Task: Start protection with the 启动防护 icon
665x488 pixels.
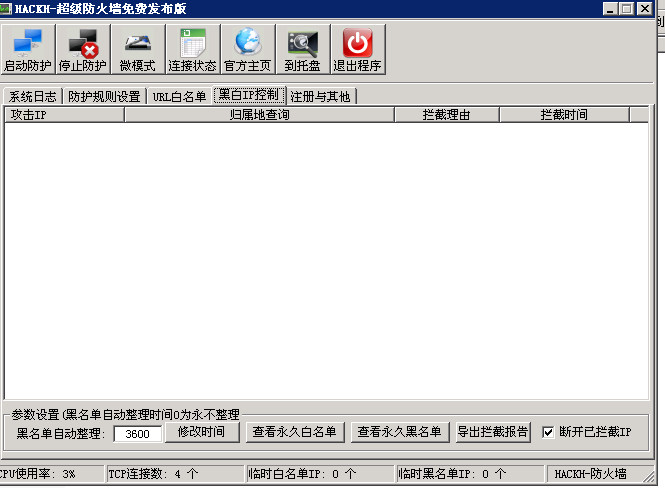Action: tap(28, 49)
